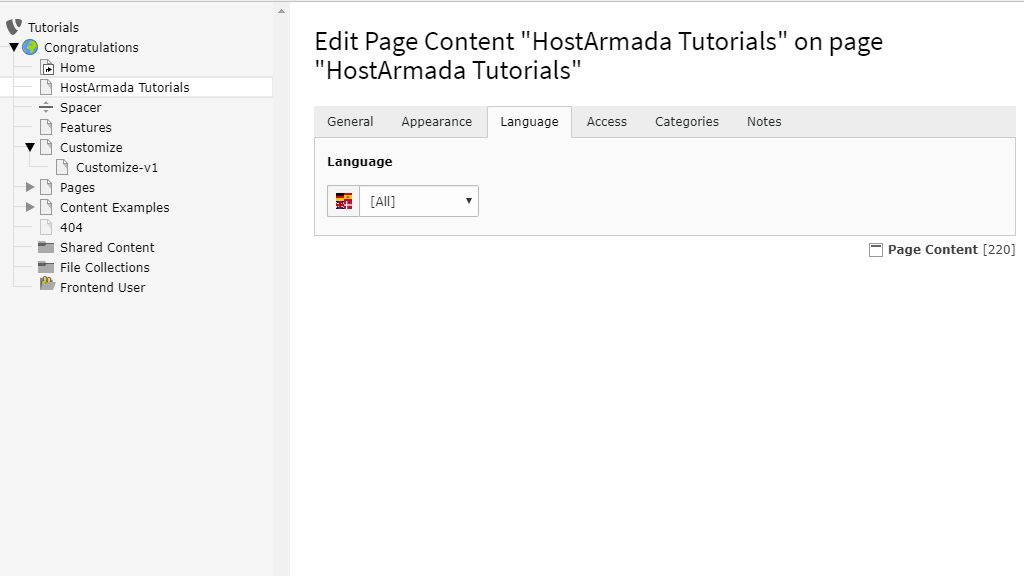Select Tutorials root in page tree
The image size is (1024, 576).
click(x=53, y=27)
